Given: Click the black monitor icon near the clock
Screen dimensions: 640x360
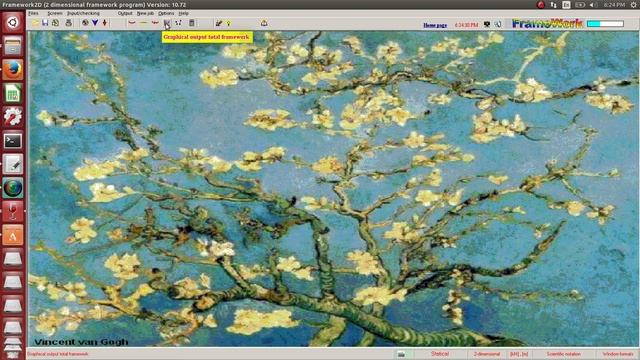Looking at the screenshot, I should [x=487, y=24].
